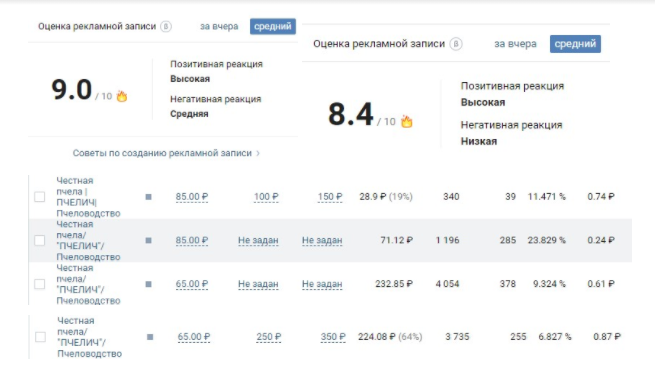This screenshot has width=655, height=392.
Task: Edit 85.00 ₽ price in the 28.9 ₽ row
Action: [x=192, y=197]
